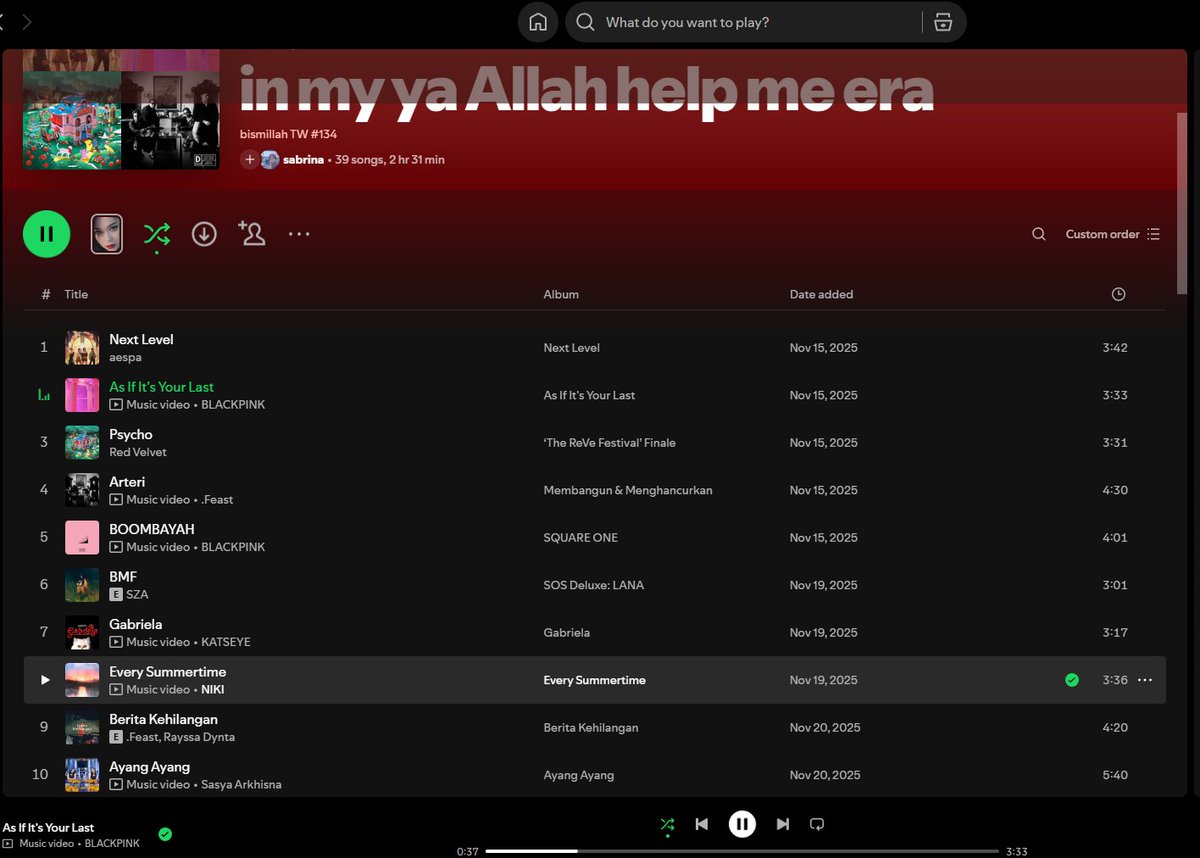This screenshot has height=858, width=1200.
Task: Open Red Velvet artist link
Action: (x=138, y=452)
